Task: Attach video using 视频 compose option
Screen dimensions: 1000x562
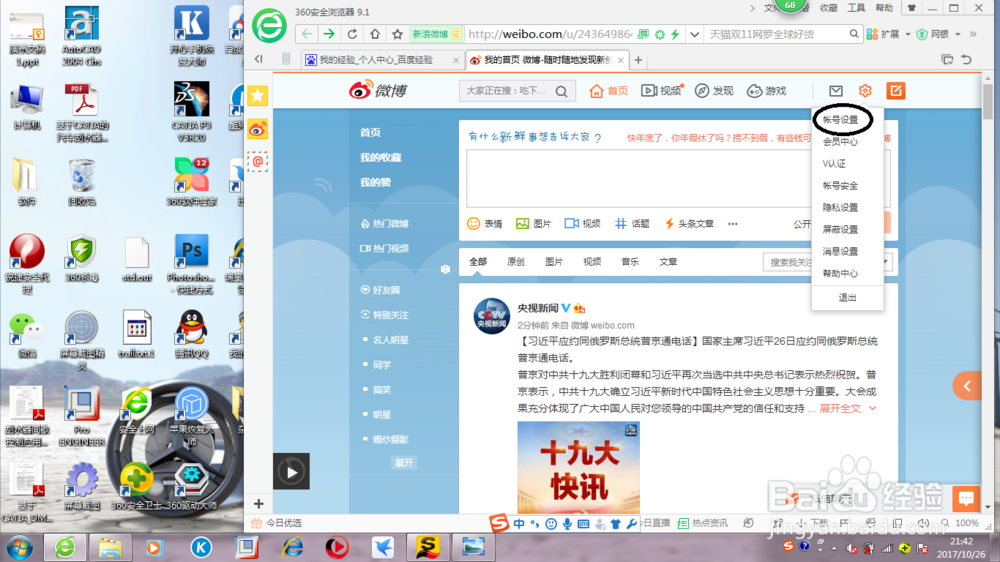Action: pyautogui.click(x=582, y=223)
